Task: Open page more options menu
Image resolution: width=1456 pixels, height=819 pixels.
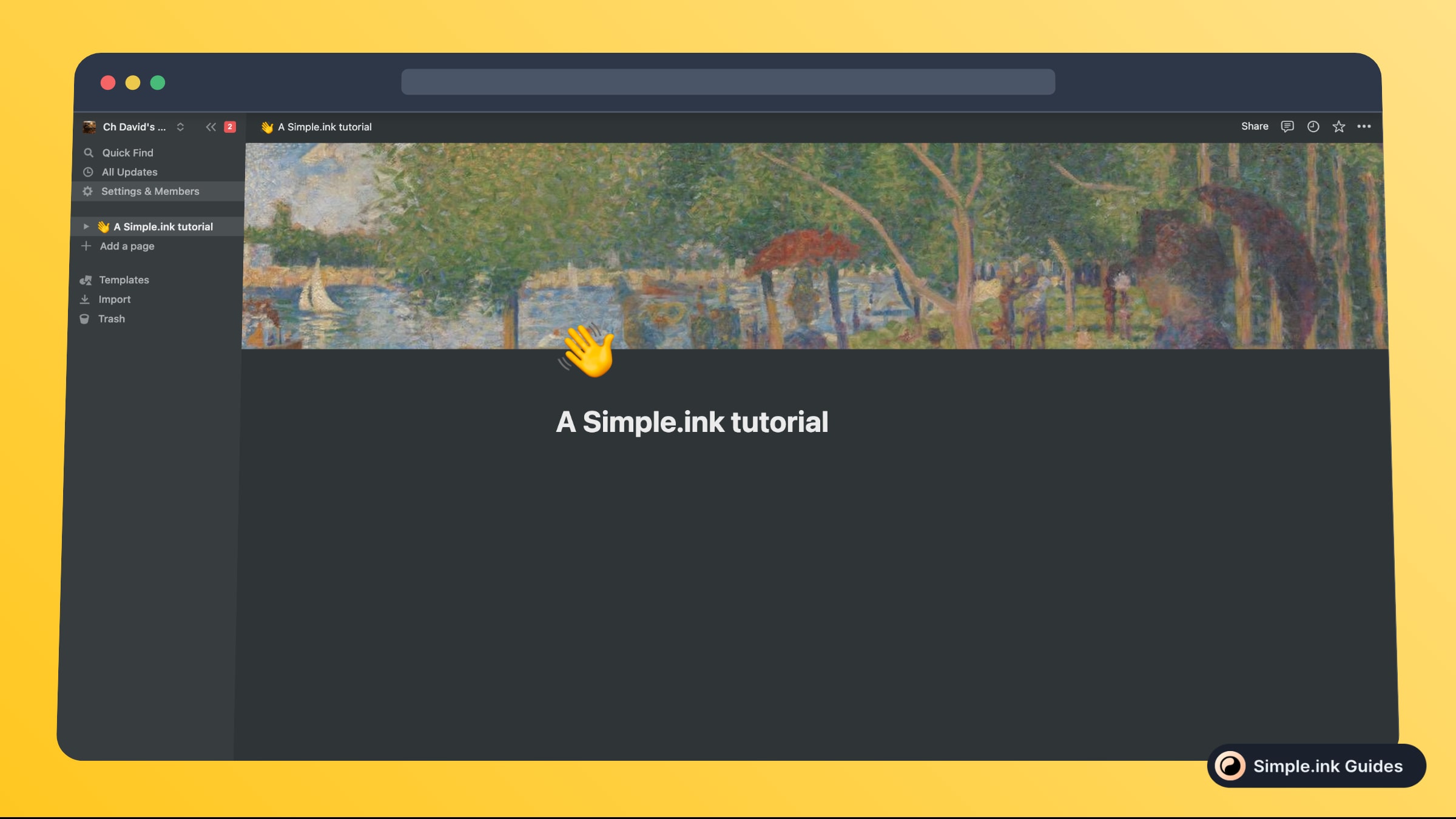Action: click(1364, 126)
